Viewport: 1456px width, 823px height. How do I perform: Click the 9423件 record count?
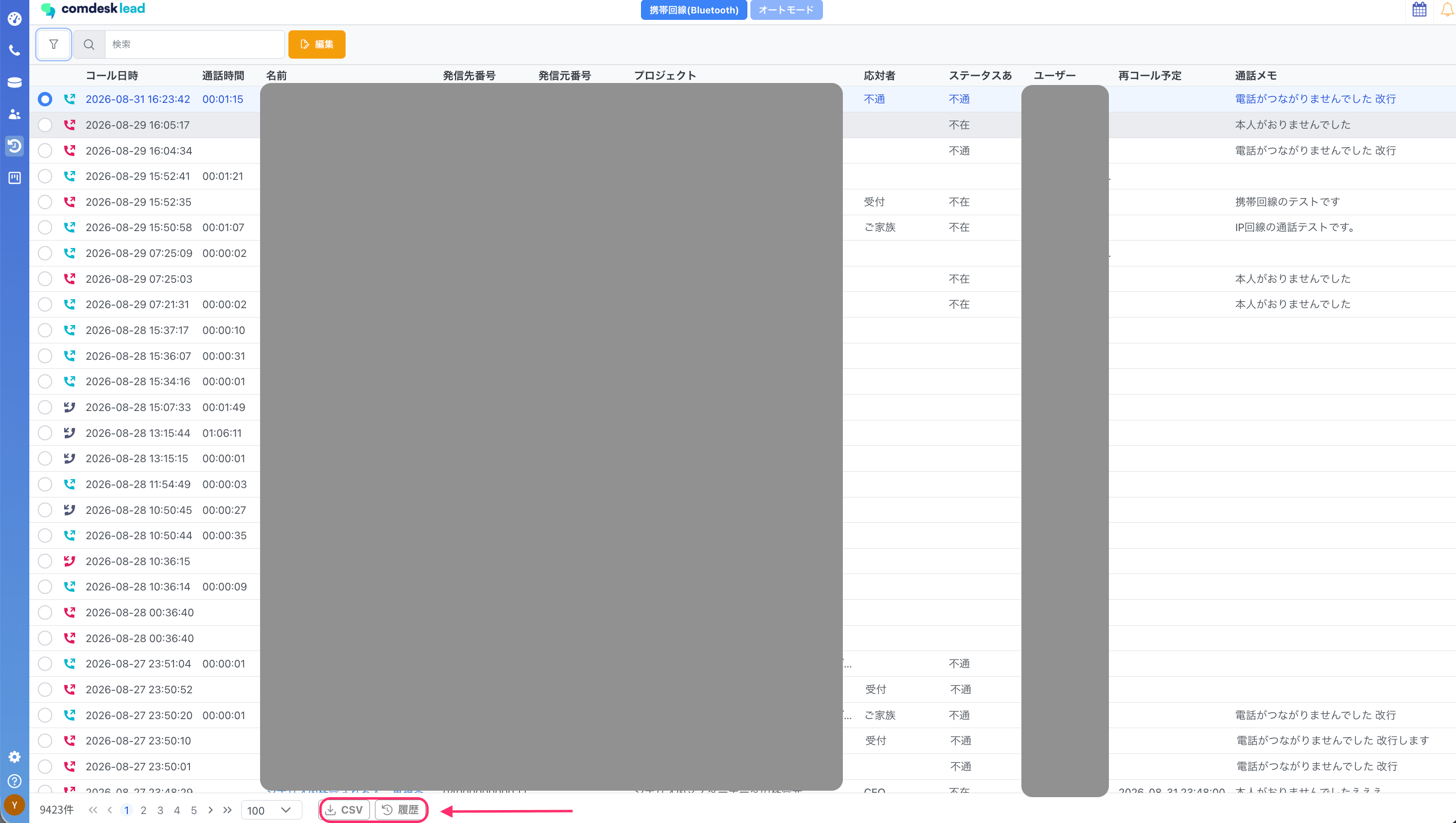(57, 810)
